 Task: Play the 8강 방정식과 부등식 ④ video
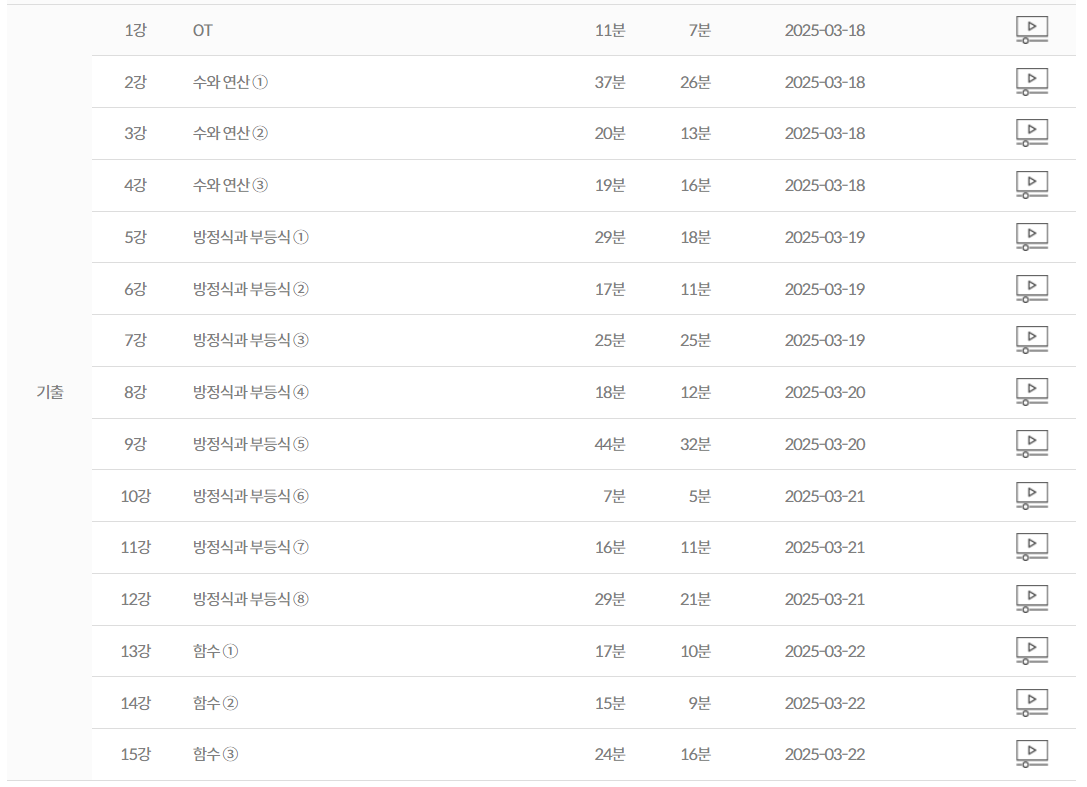[x=1031, y=392]
